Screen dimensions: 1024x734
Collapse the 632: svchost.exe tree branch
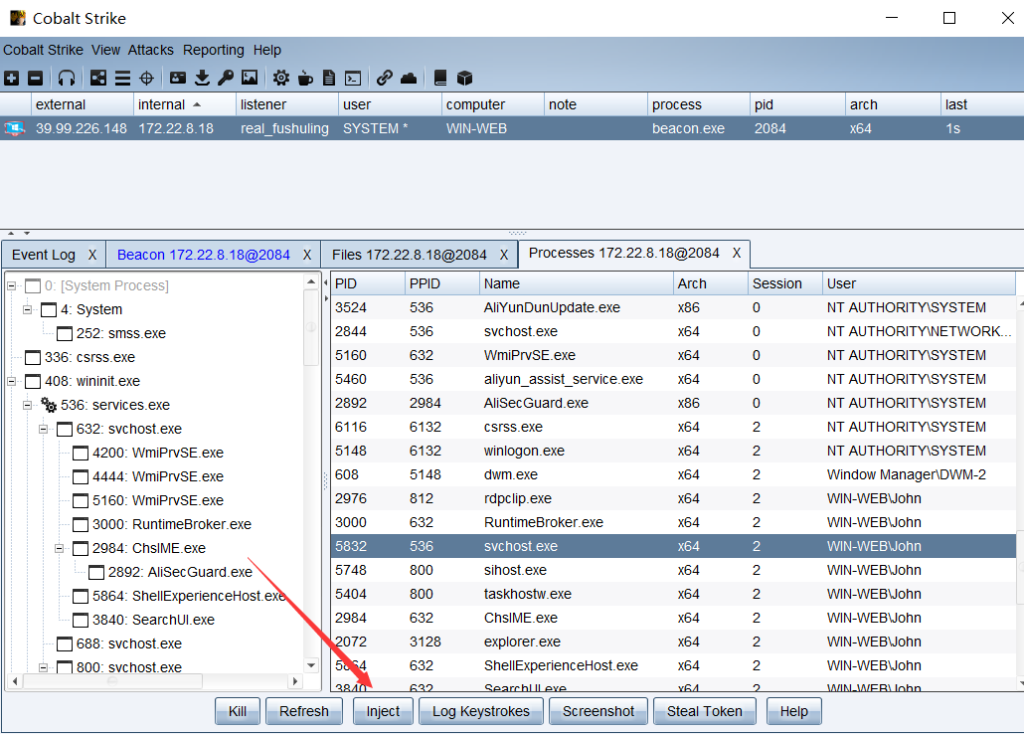pyautogui.click(x=45, y=429)
